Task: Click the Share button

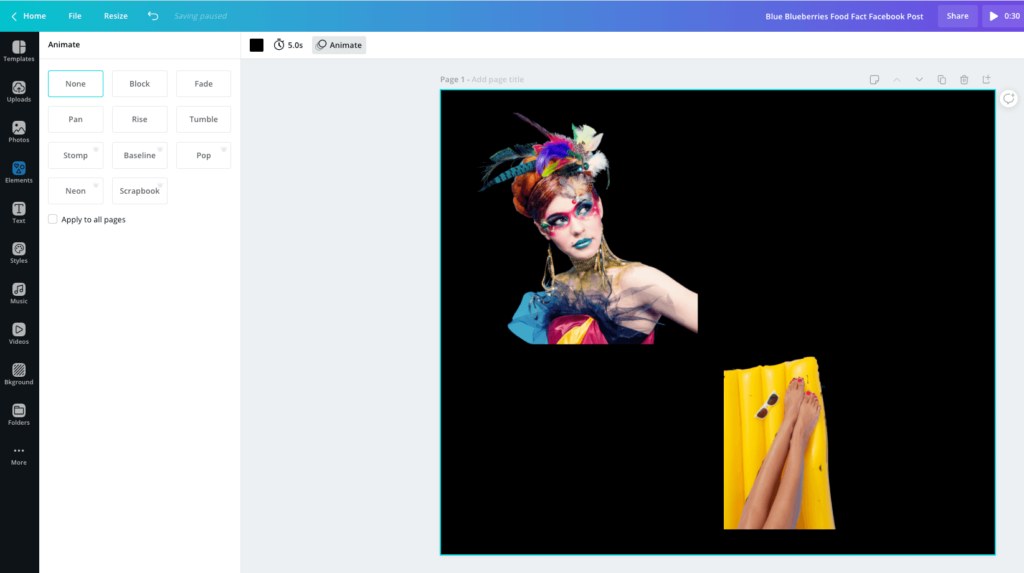Action: click(957, 16)
